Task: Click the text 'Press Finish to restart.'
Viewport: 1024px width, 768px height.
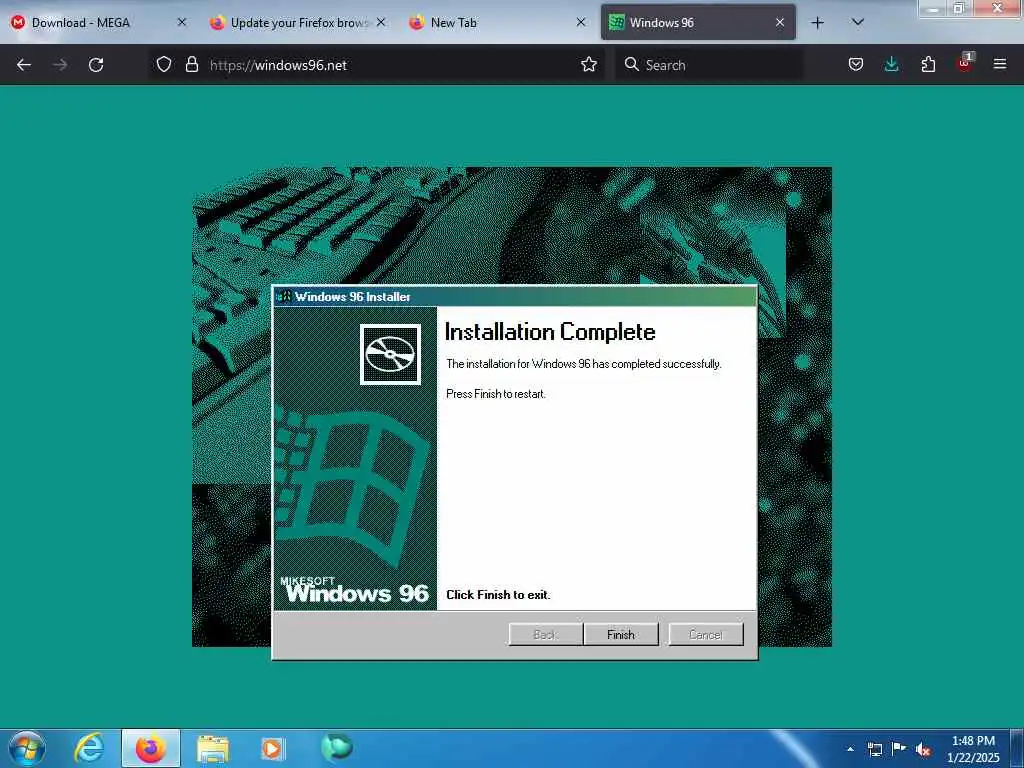Action: (x=496, y=394)
